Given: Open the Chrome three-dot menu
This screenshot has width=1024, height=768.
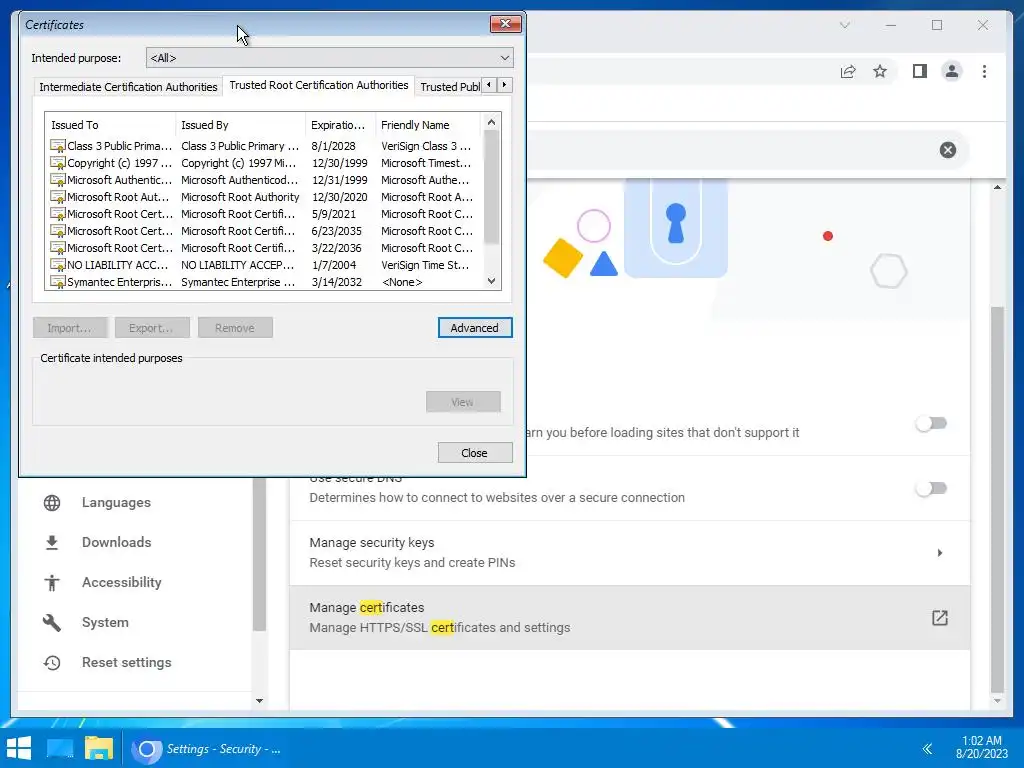Looking at the screenshot, I should coord(984,71).
